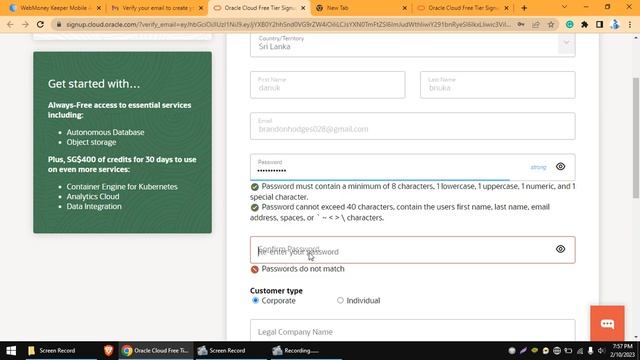Viewport: 640px width, 360px height.
Task: Click the 'Customer type' label
Action: click(x=276, y=291)
